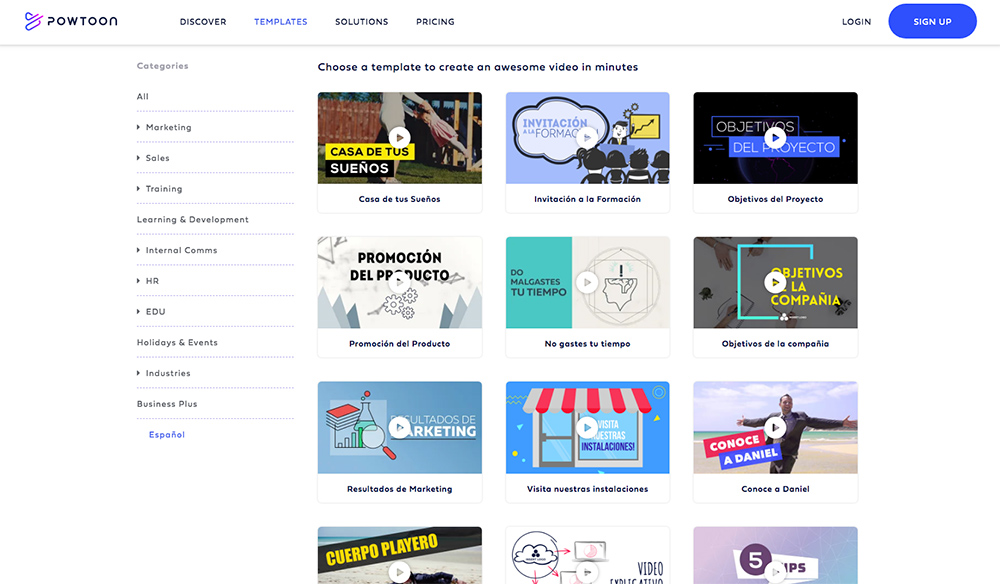Open the 5 Tips template thumbnail
1000x584 pixels.
pos(776,555)
